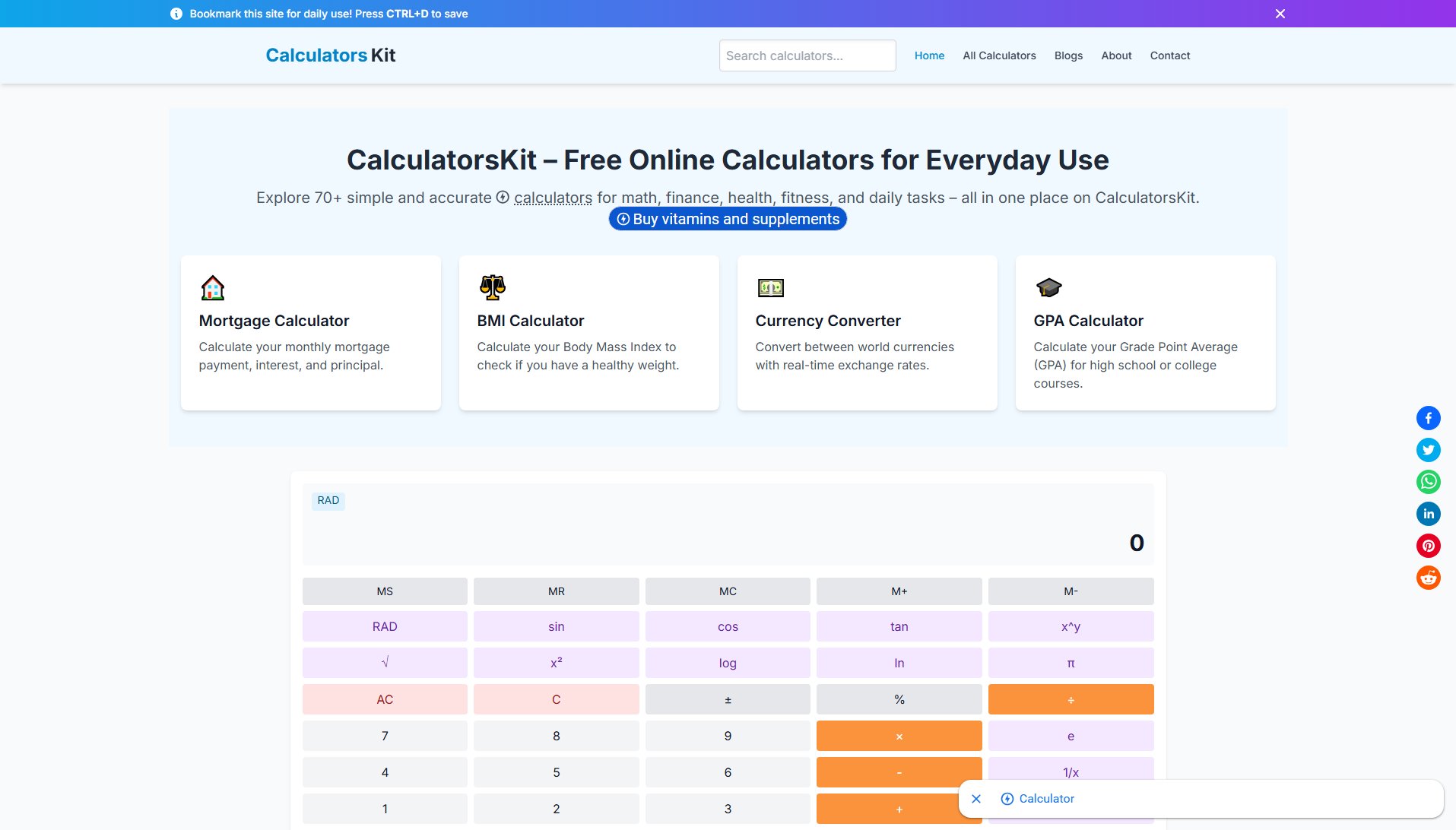The image size is (1456, 830).
Task: Click the LinkedIn share icon
Action: pyautogui.click(x=1428, y=514)
